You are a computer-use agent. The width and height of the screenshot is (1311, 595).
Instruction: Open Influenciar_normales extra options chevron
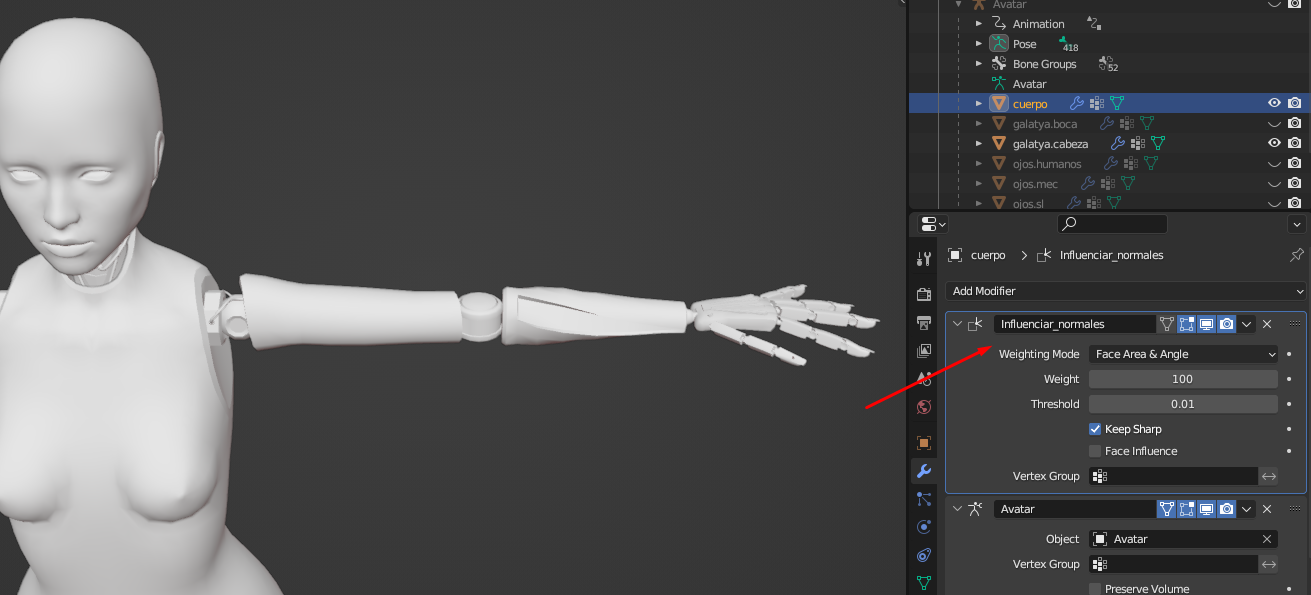(x=1247, y=324)
